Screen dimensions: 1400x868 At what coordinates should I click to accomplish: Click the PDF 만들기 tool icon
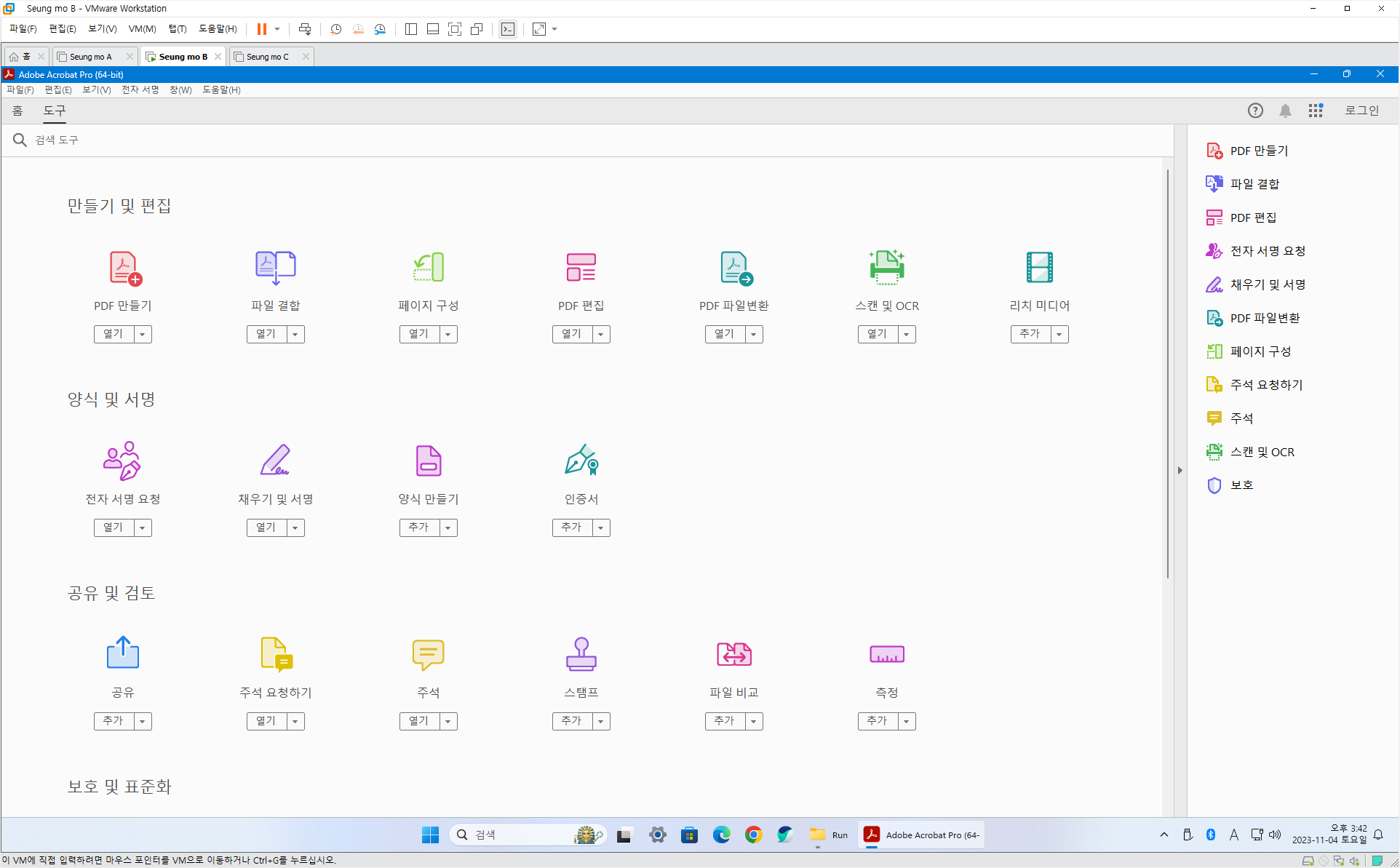[x=124, y=268]
